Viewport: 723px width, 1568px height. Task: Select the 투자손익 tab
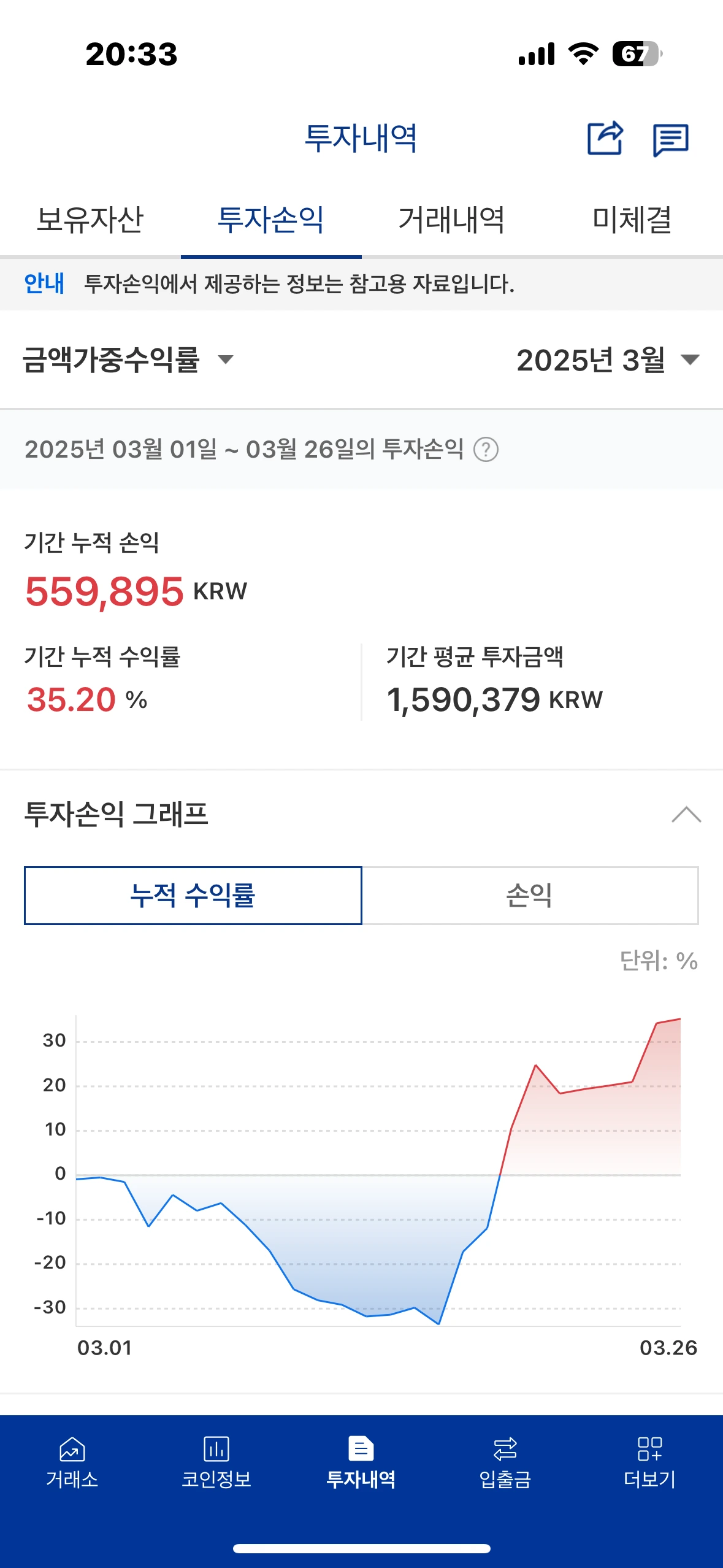click(x=271, y=220)
